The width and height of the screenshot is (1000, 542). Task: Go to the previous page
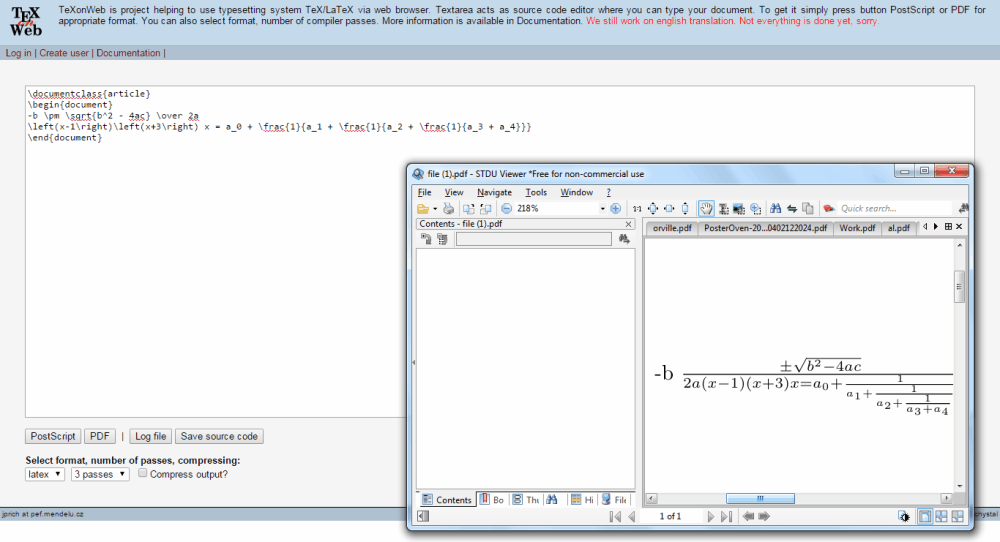tap(632, 516)
